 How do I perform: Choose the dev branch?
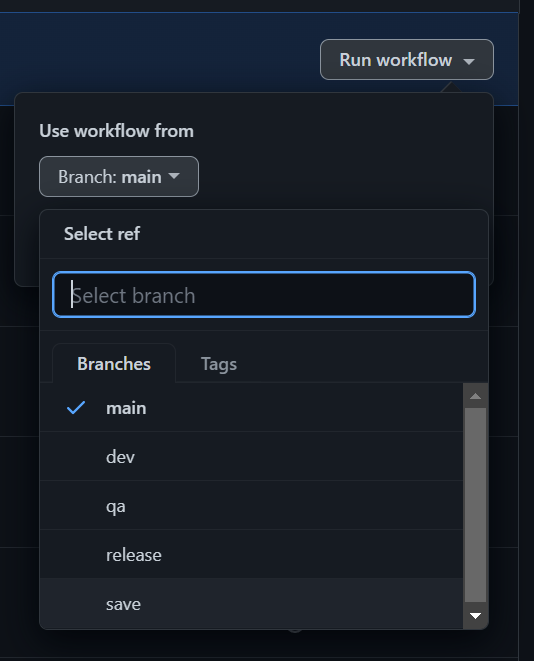click(x=252, y=457)
